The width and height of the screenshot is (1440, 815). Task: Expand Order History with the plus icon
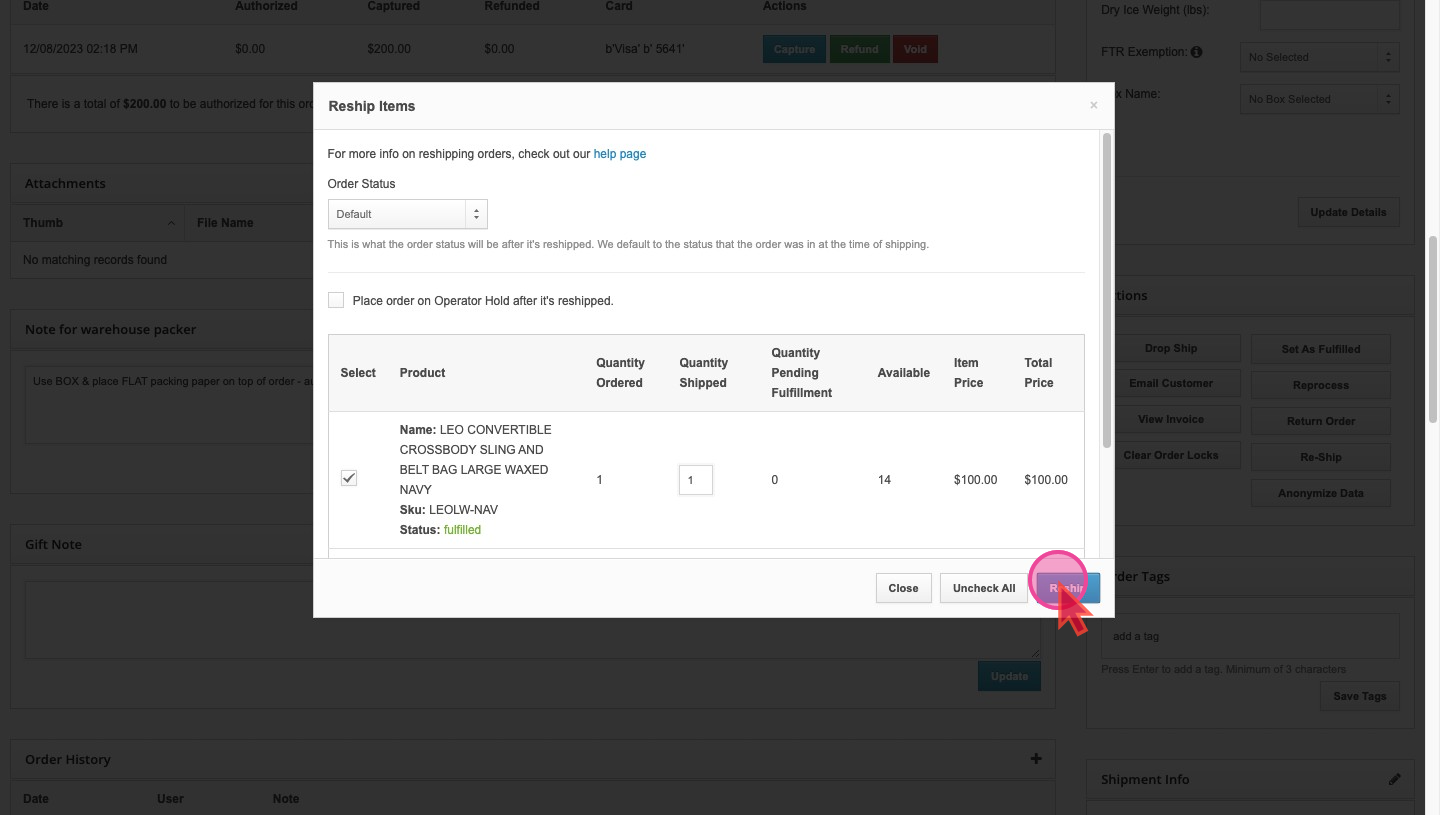point(1035,759)
